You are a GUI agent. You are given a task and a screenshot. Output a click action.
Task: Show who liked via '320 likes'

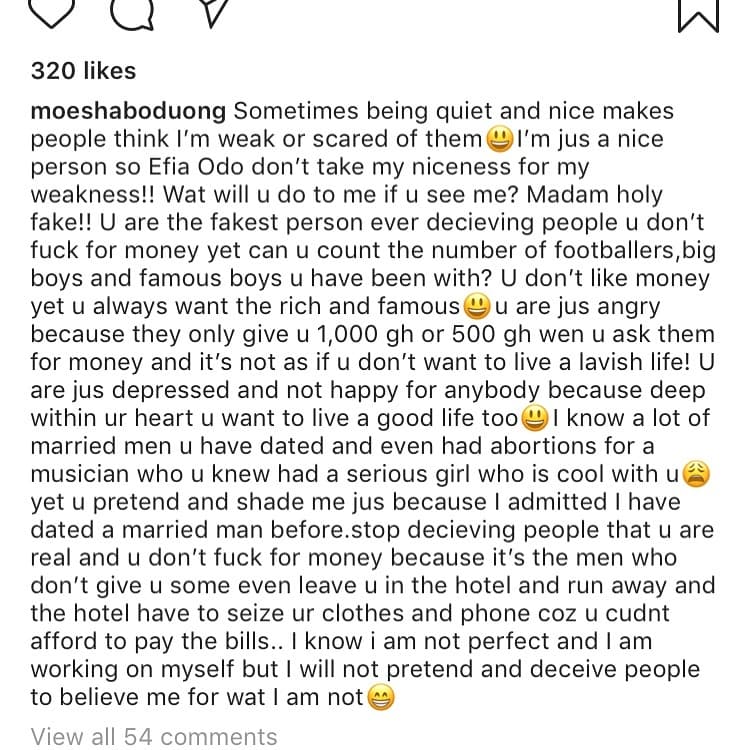pos(84,71)
